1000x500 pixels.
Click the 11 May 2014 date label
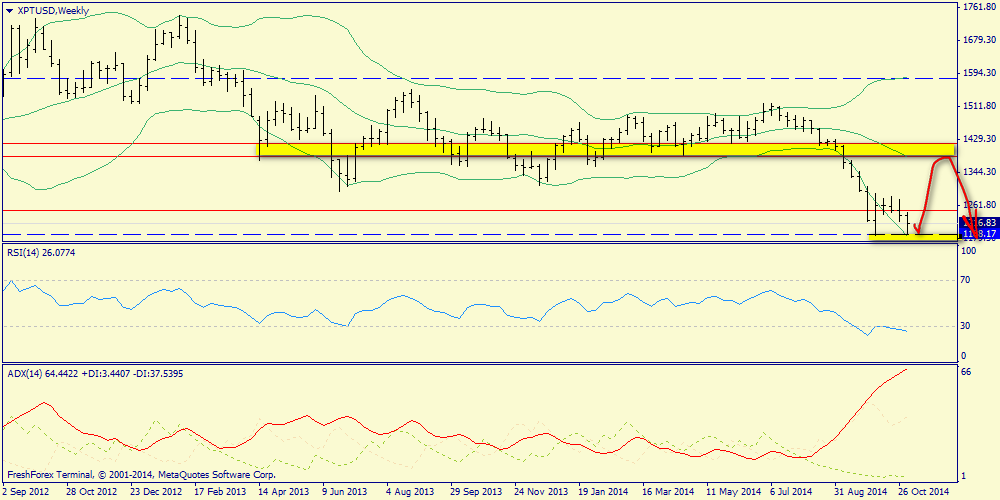pyautogui.click(x=732, y=492)
